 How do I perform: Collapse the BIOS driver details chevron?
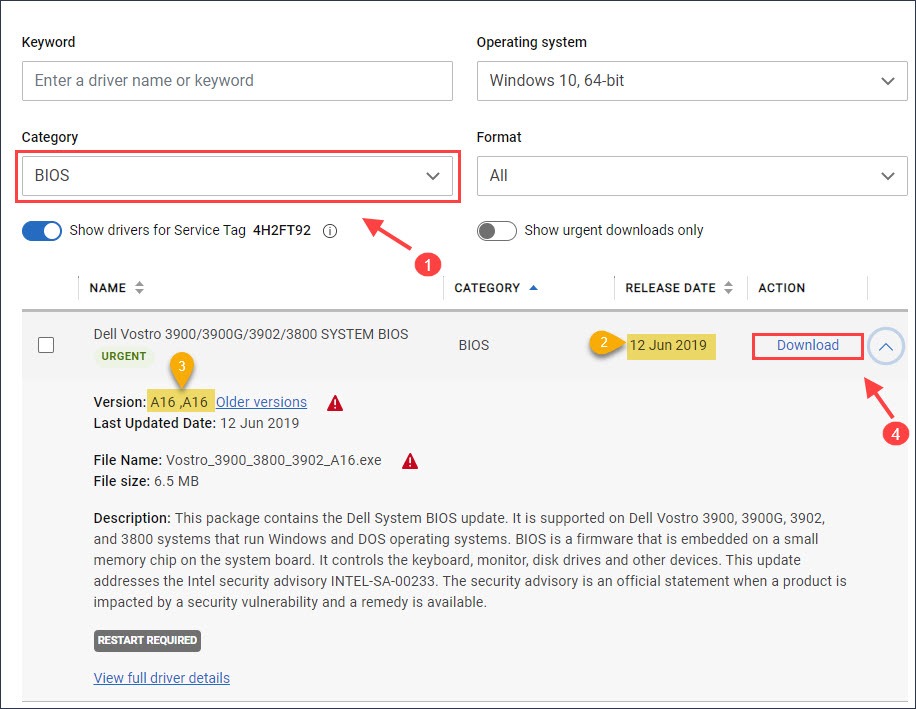coord(886,346)
